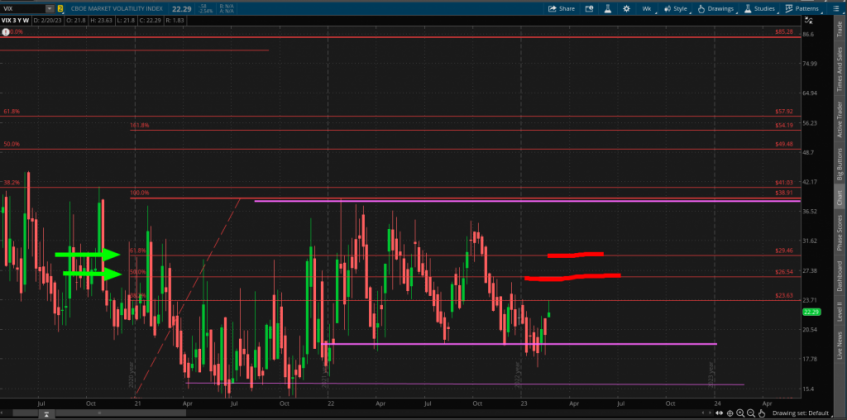Click the crosshair target icon
Screen dimensions: 847x420
[730, 413]
